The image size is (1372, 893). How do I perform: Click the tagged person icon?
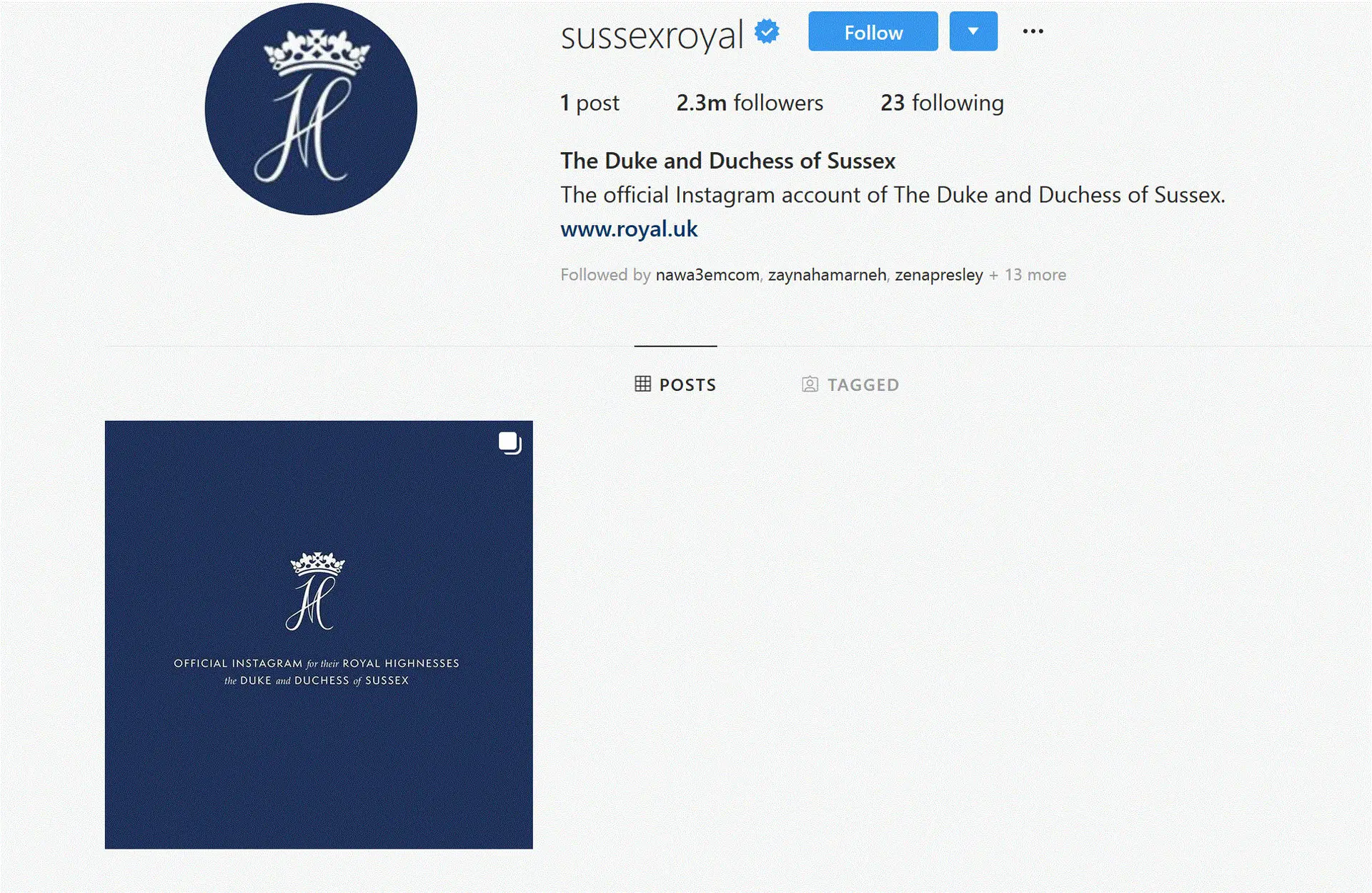tap(810, 384)
